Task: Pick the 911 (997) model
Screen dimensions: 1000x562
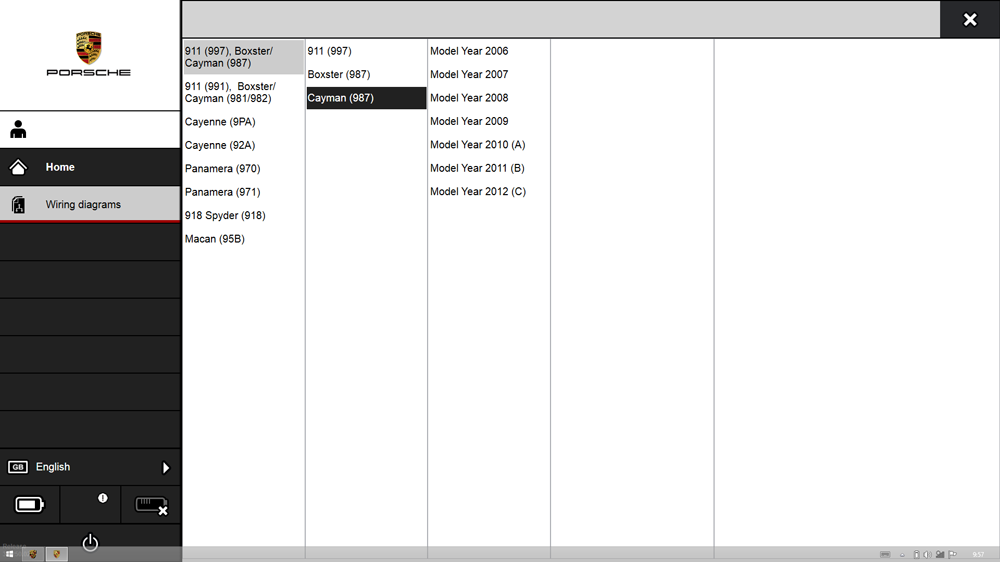Action: (366, 51)
